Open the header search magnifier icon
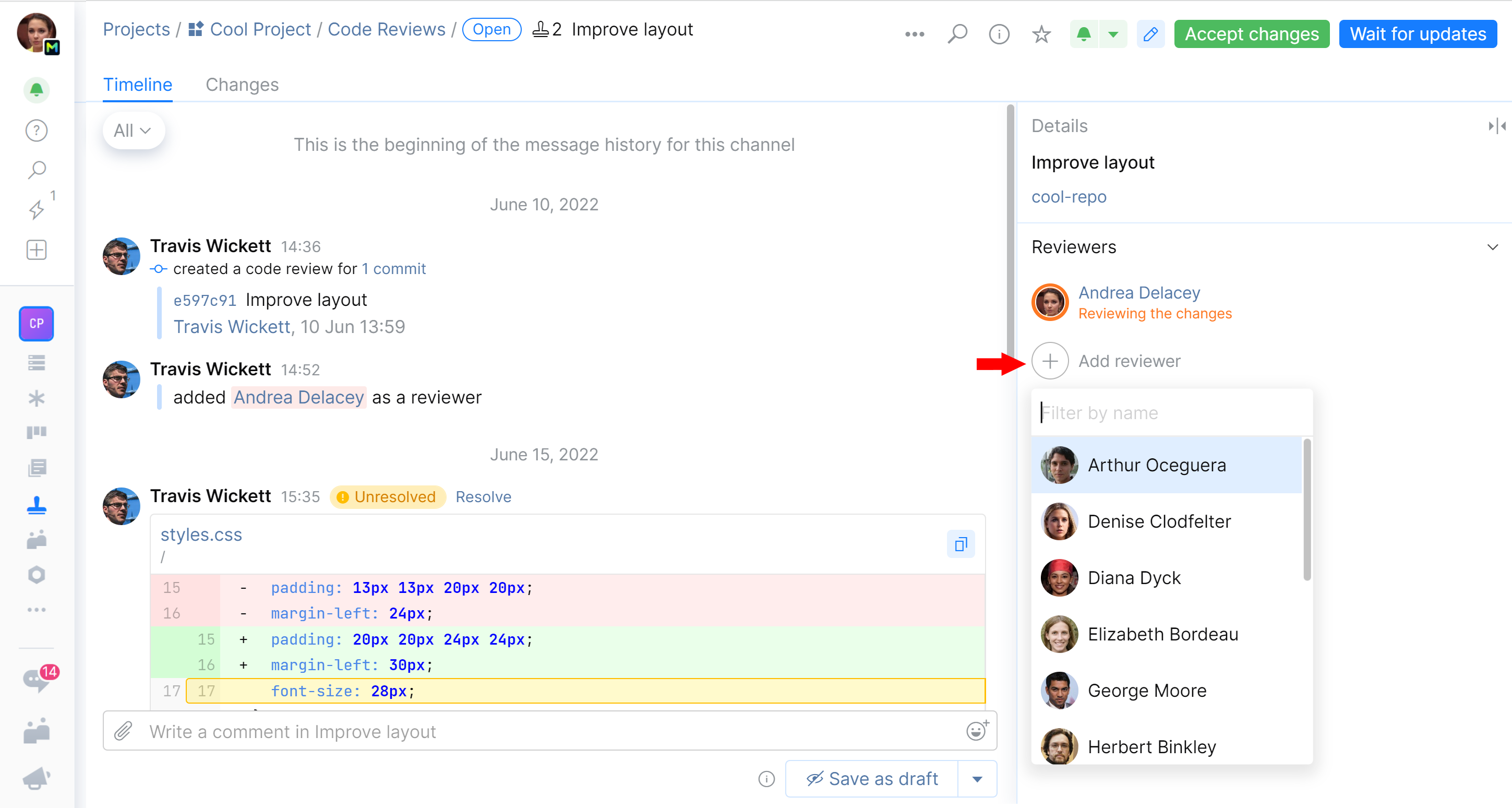The height and width of the screenshot is (808, 1512). tap(957, 34)
